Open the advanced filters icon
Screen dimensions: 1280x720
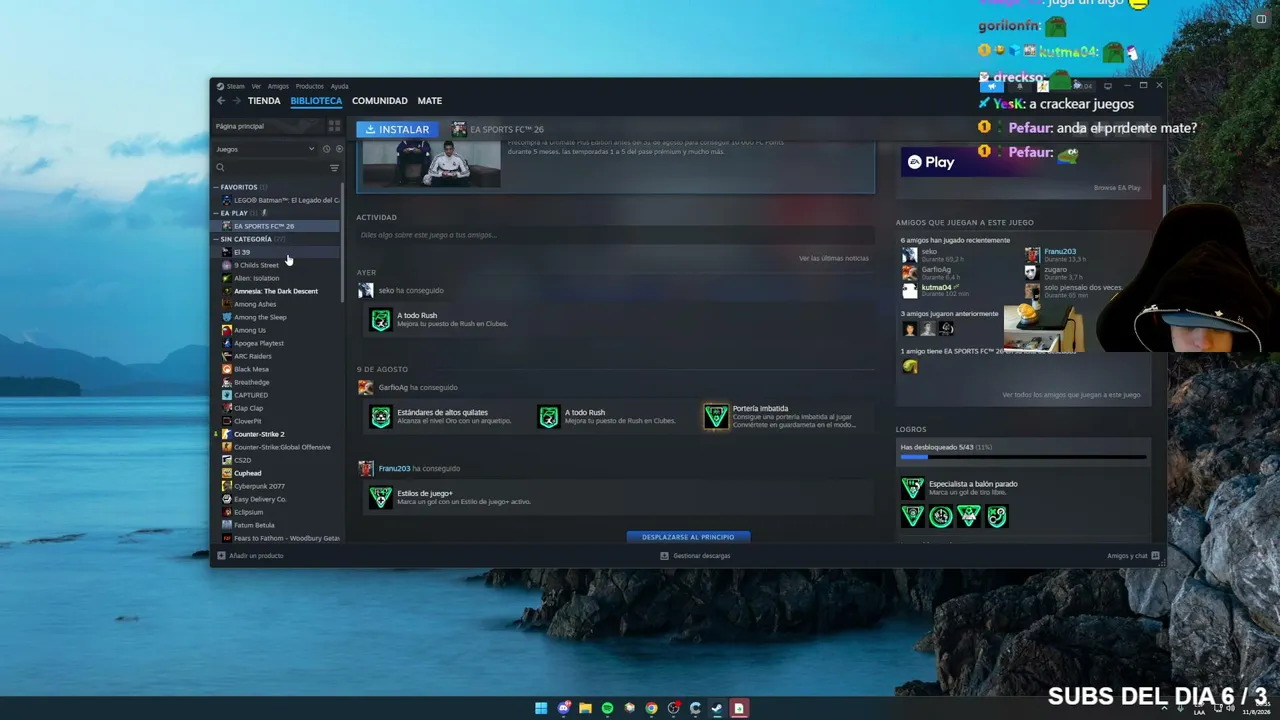click(x=334, y=168)
